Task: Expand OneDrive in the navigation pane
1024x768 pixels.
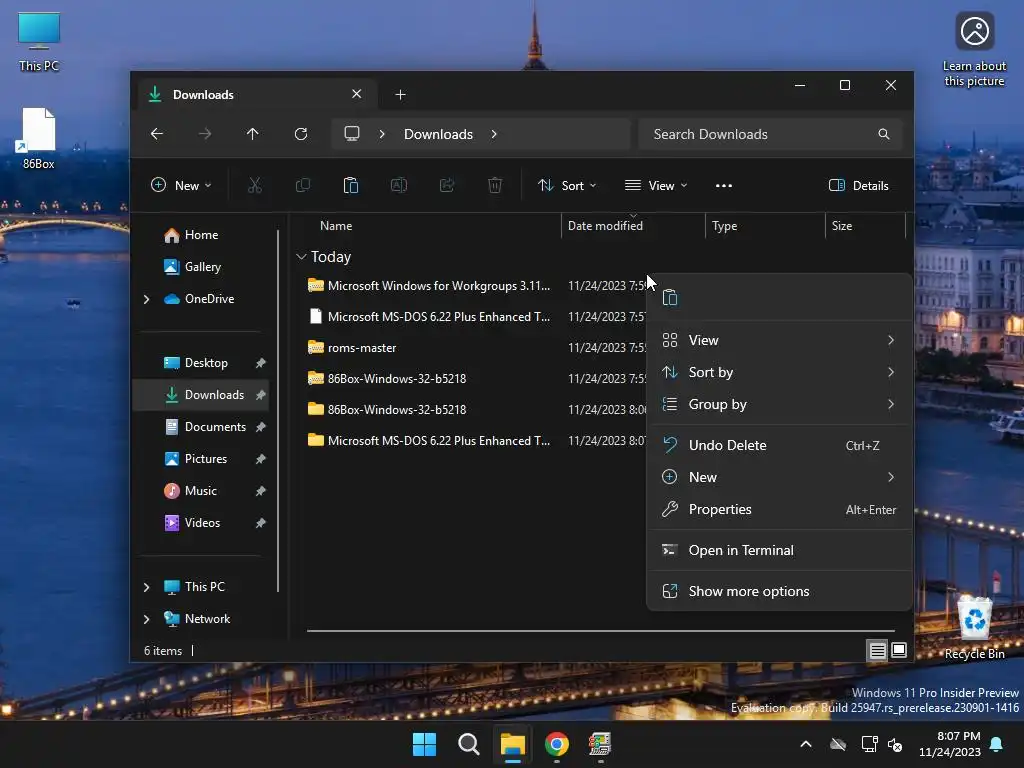Action: (146, 299)
